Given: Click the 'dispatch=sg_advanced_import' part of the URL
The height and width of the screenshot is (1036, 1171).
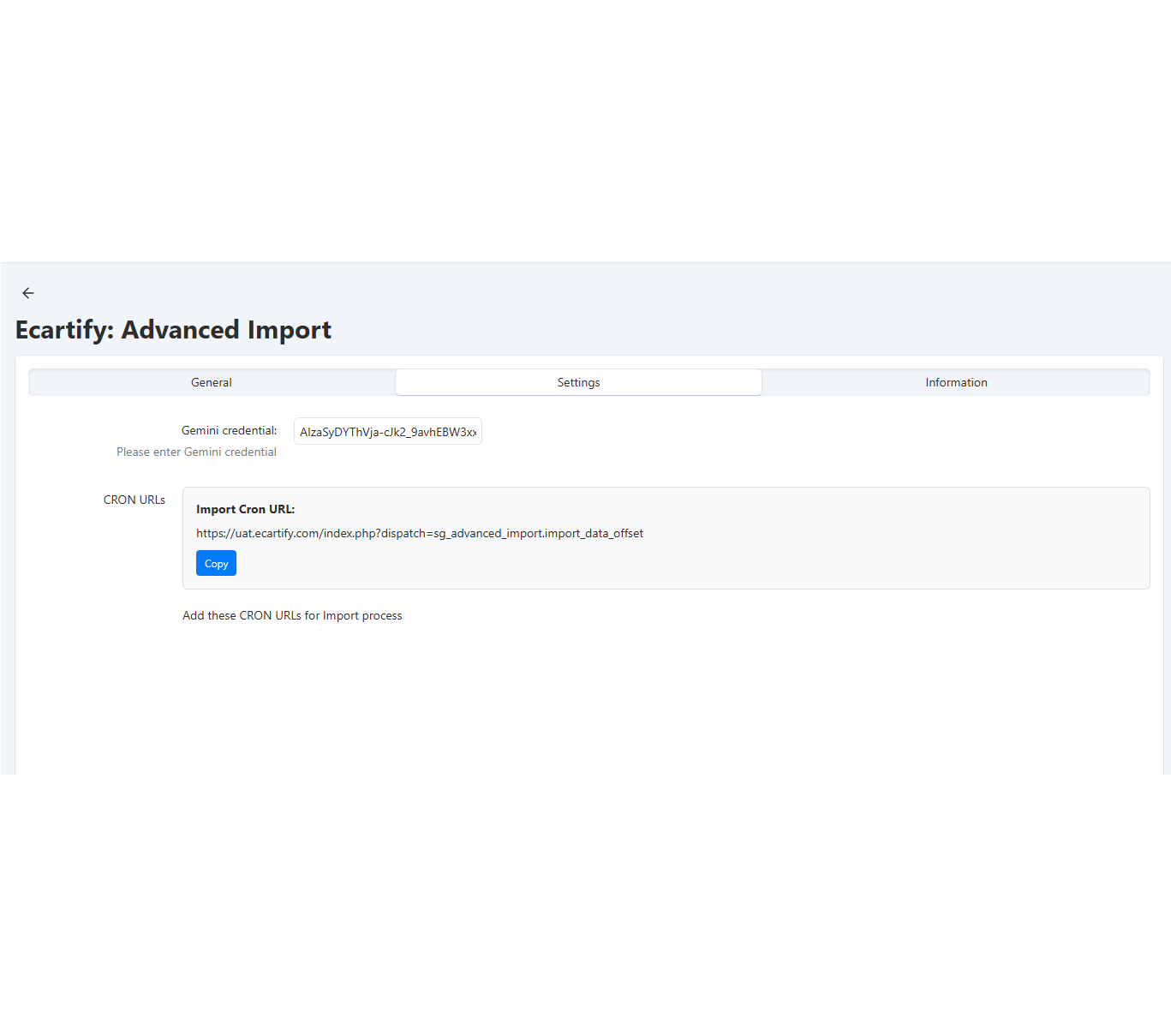Looking at the screenshot, I should coord(461,533).
